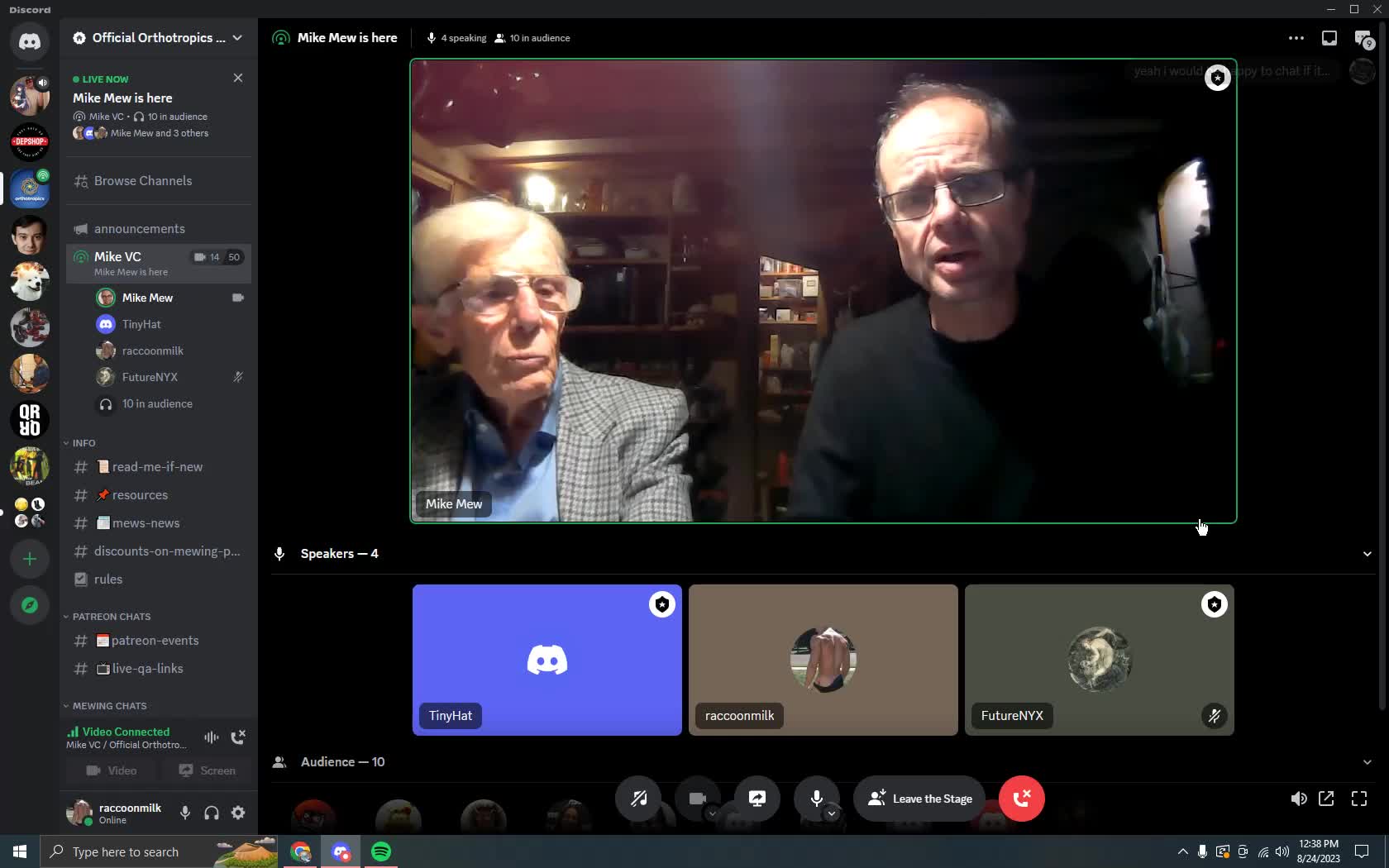Open the announcements channel
Viewport: 1389px width, 868px height.
[x=139, y=229]
